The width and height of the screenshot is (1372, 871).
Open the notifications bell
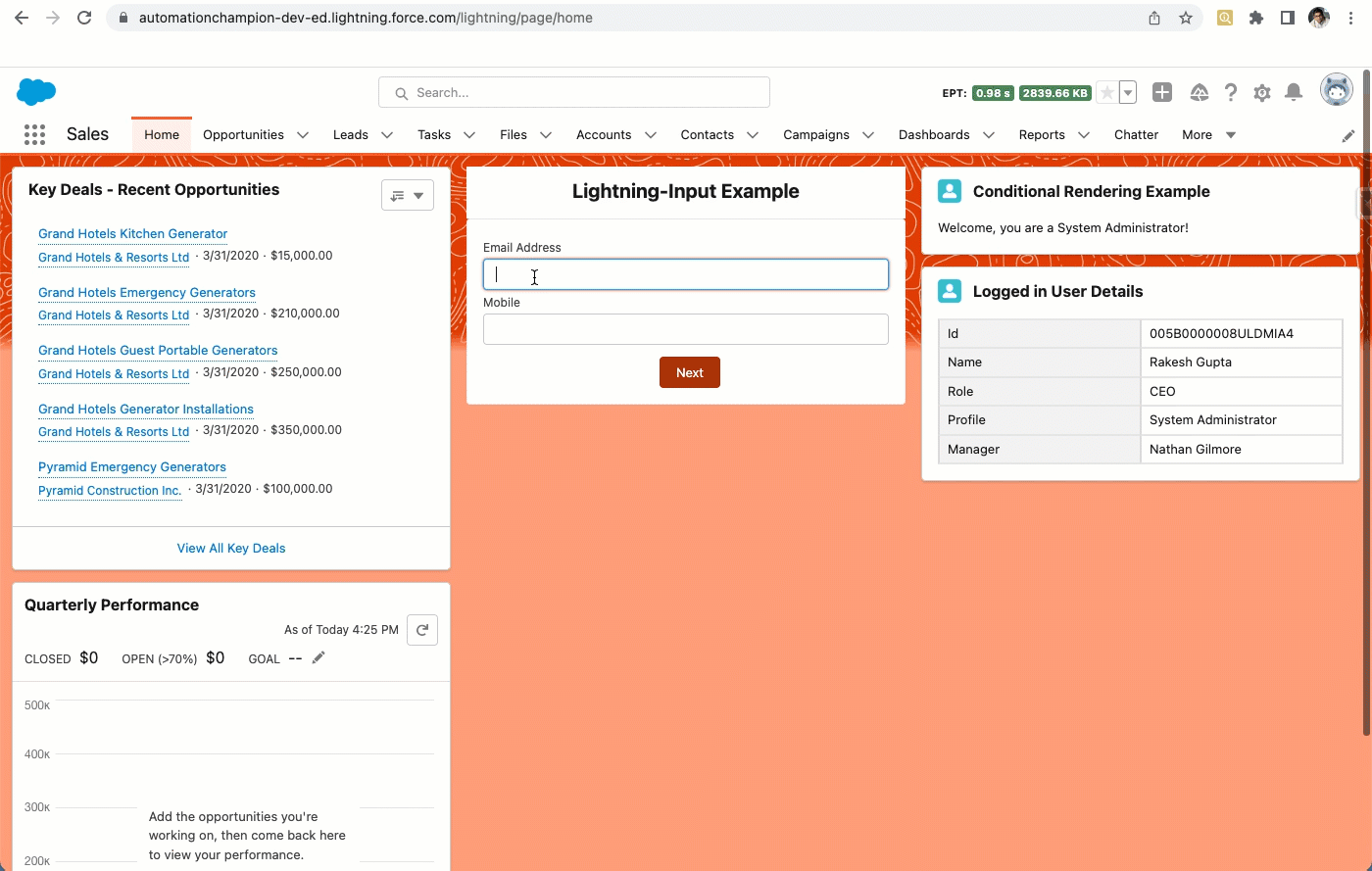pos(1294,92)
